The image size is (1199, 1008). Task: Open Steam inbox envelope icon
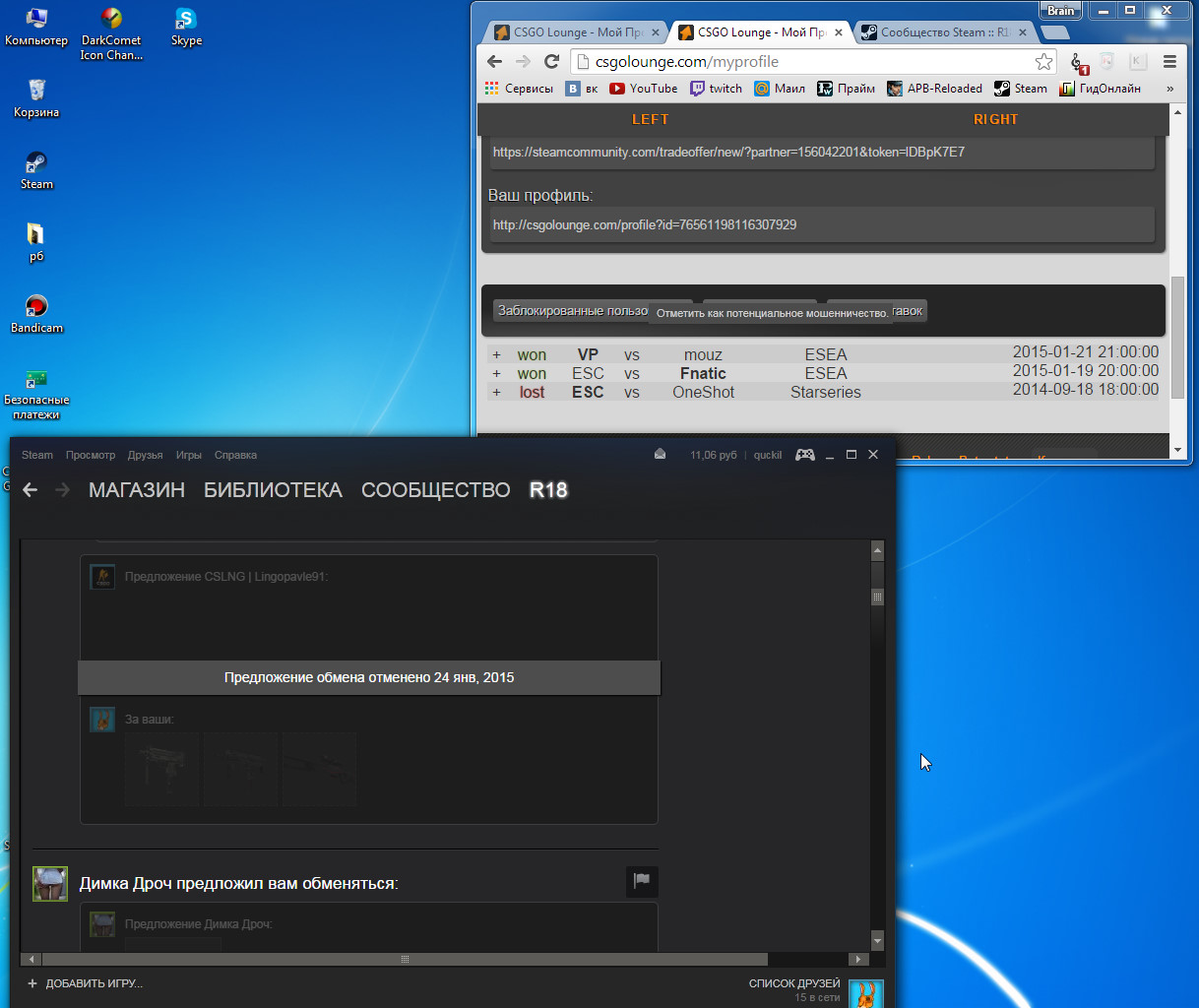[660, 454]
